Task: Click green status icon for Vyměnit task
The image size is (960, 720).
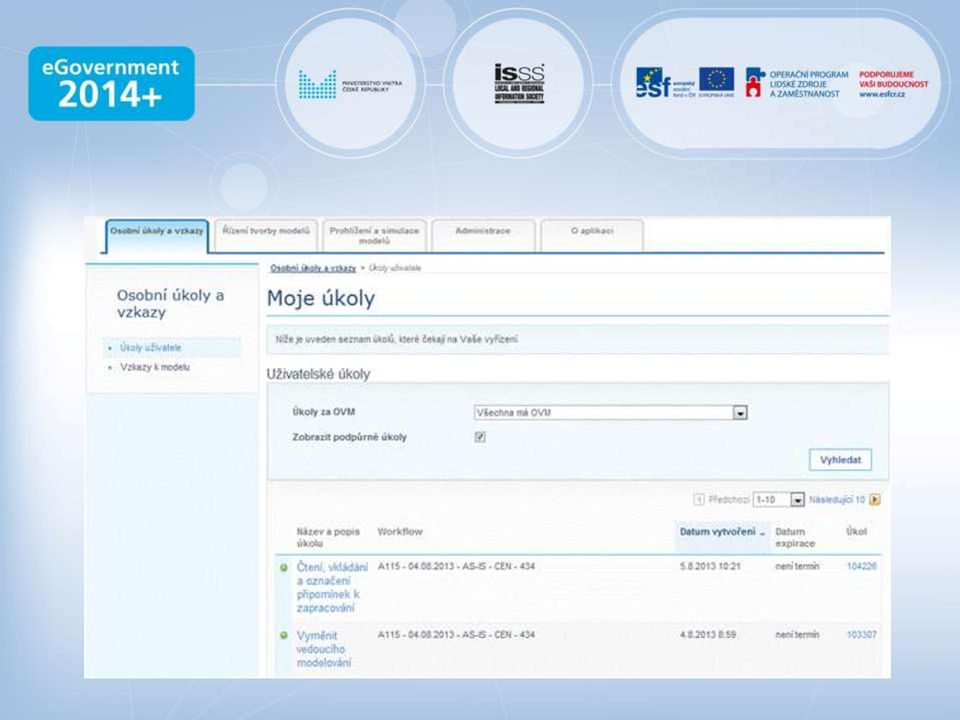Action: [283, 636]
